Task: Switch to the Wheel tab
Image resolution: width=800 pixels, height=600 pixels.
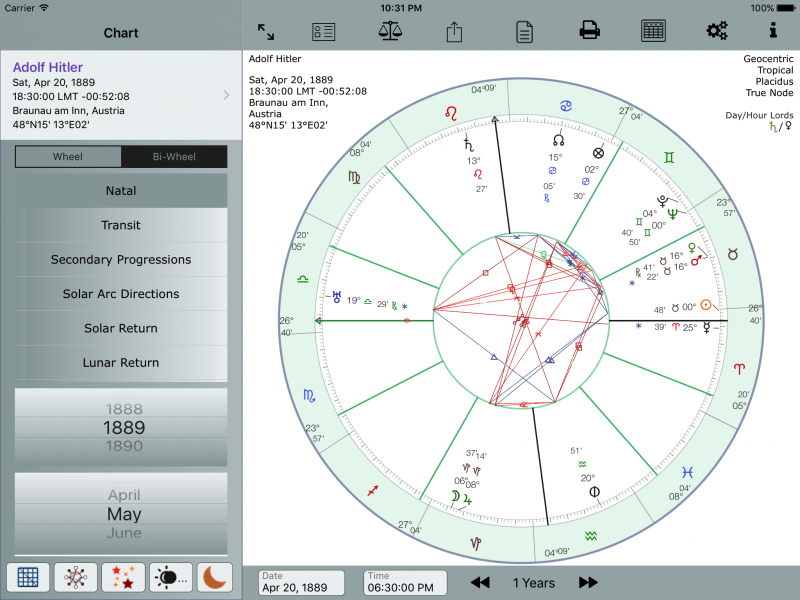Action: point(68,157)
